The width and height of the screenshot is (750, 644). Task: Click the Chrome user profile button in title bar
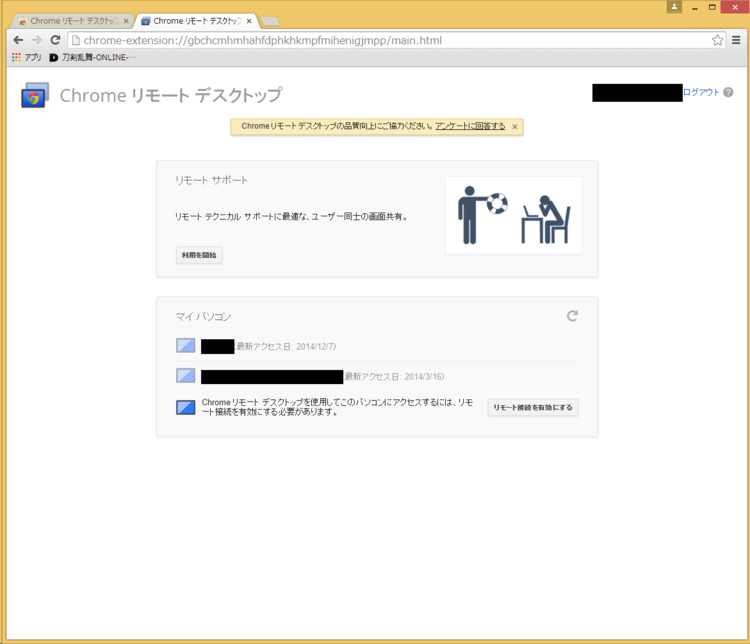[x=674, y=7]
